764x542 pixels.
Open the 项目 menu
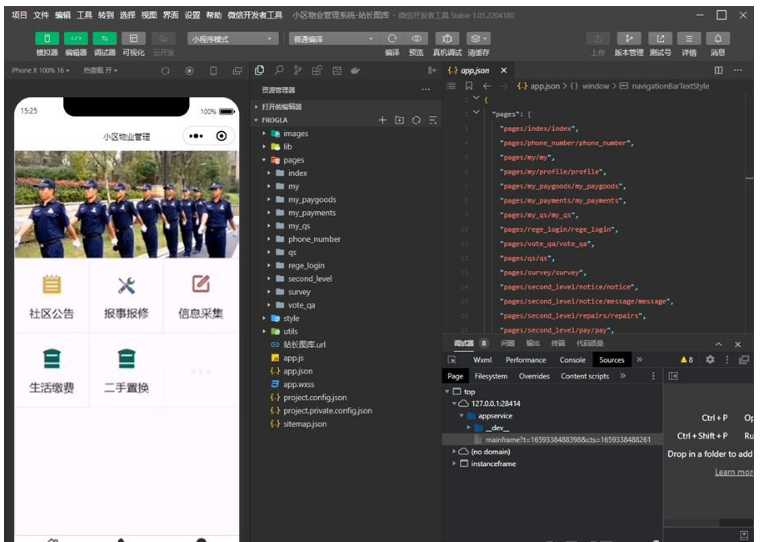point(19,15)
